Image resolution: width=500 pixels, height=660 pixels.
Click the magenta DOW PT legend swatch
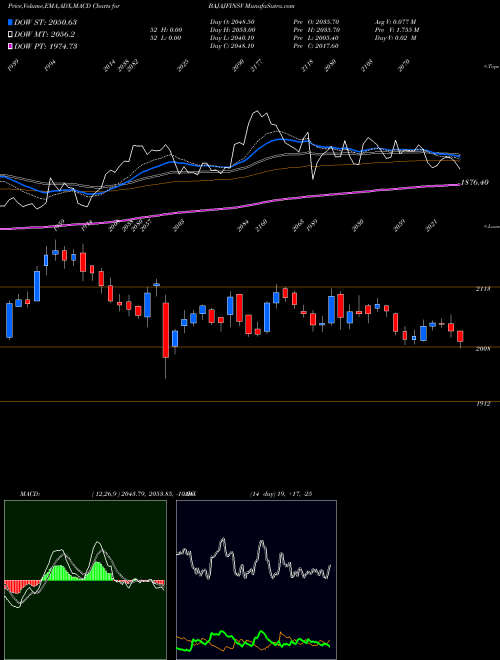pos(10,46)
